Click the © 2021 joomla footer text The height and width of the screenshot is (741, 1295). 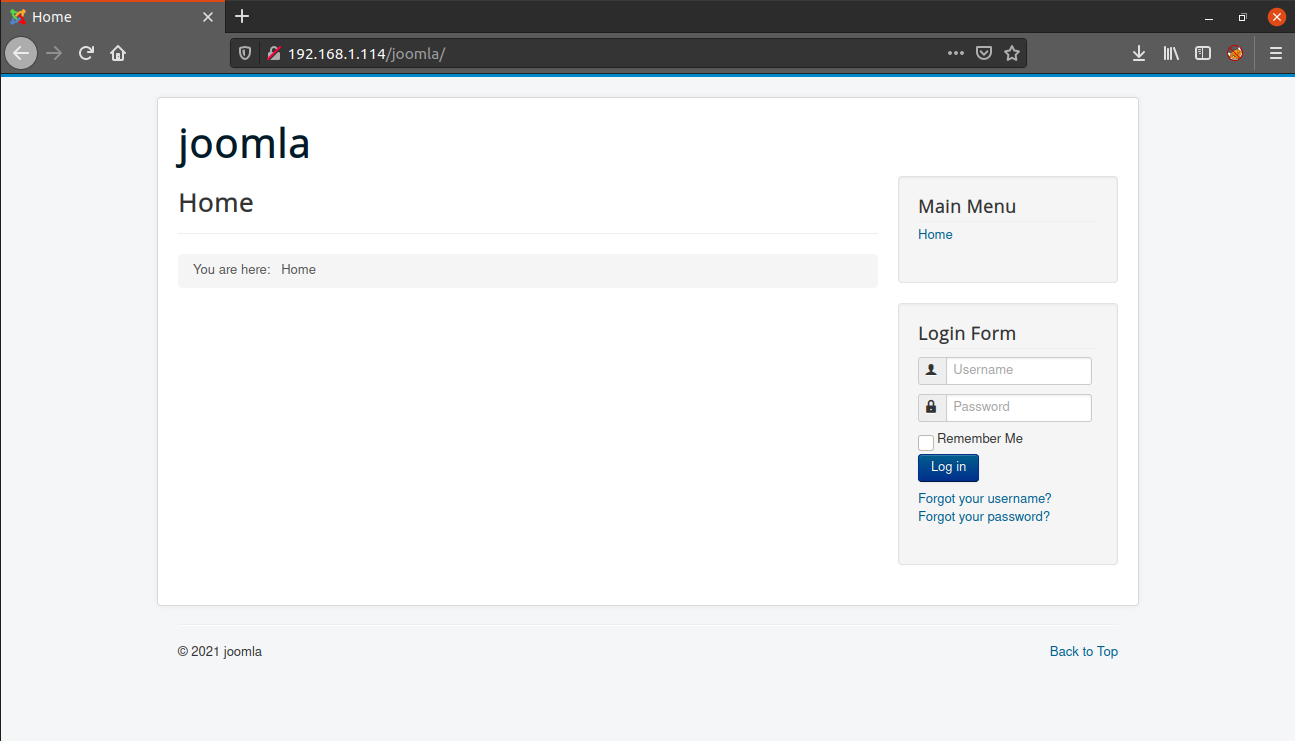coord(220,651)
